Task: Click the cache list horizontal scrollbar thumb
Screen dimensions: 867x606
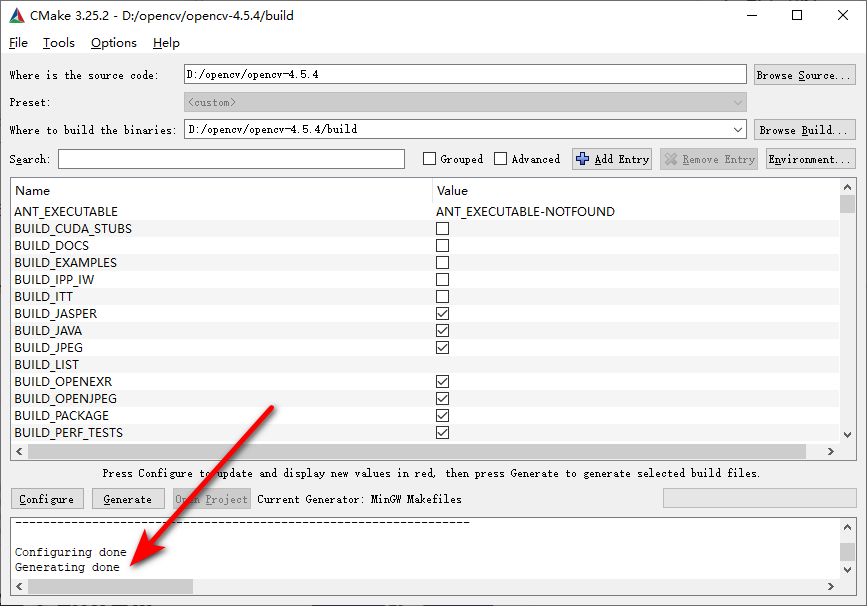Action: (417, 451)
